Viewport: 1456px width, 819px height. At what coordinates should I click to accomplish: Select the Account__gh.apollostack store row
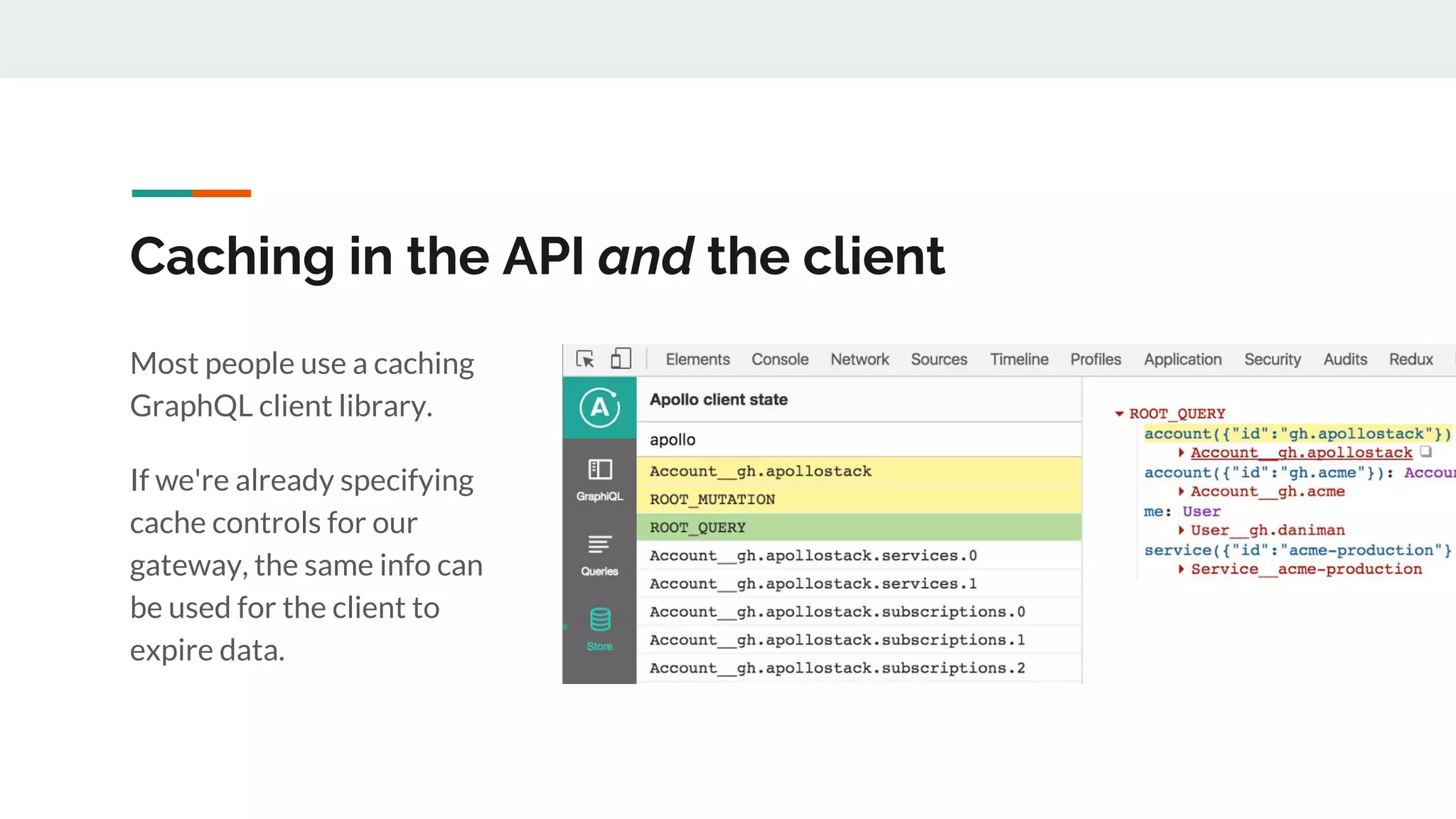point(859,471)
